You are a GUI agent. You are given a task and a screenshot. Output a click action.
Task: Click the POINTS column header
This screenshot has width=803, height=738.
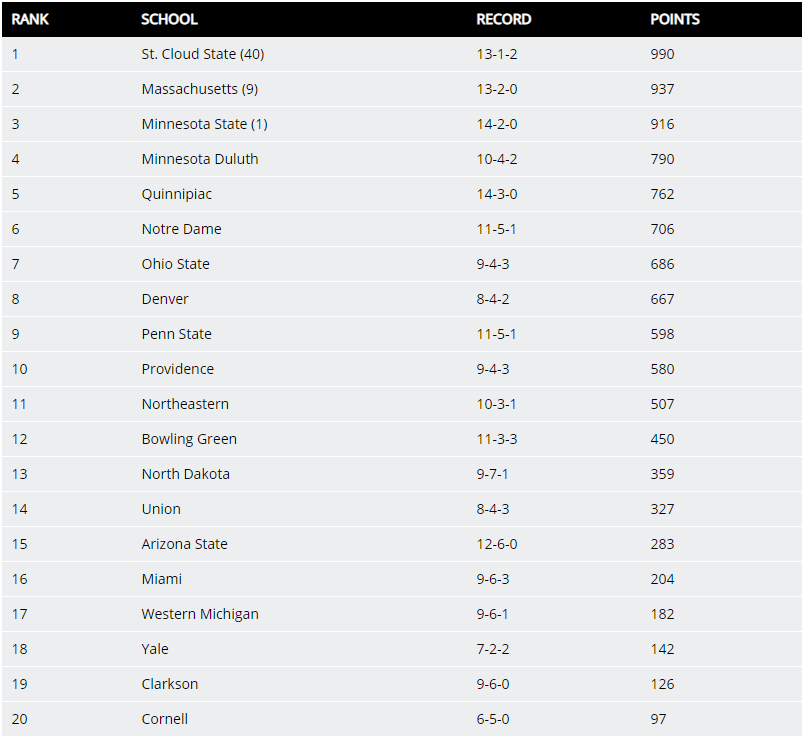675,19
